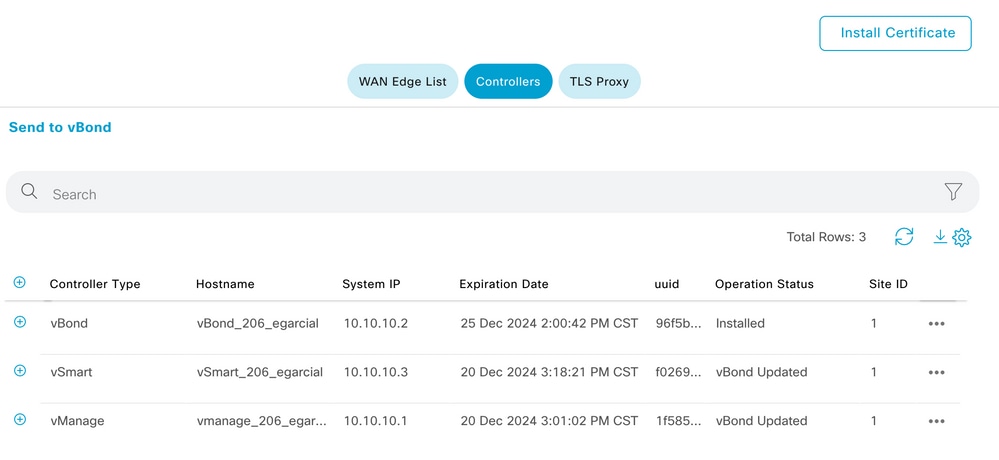The height and width of the screenshot is (460, 999).
Task: Sort by Controller Type column header
Action: click(95, 284)
